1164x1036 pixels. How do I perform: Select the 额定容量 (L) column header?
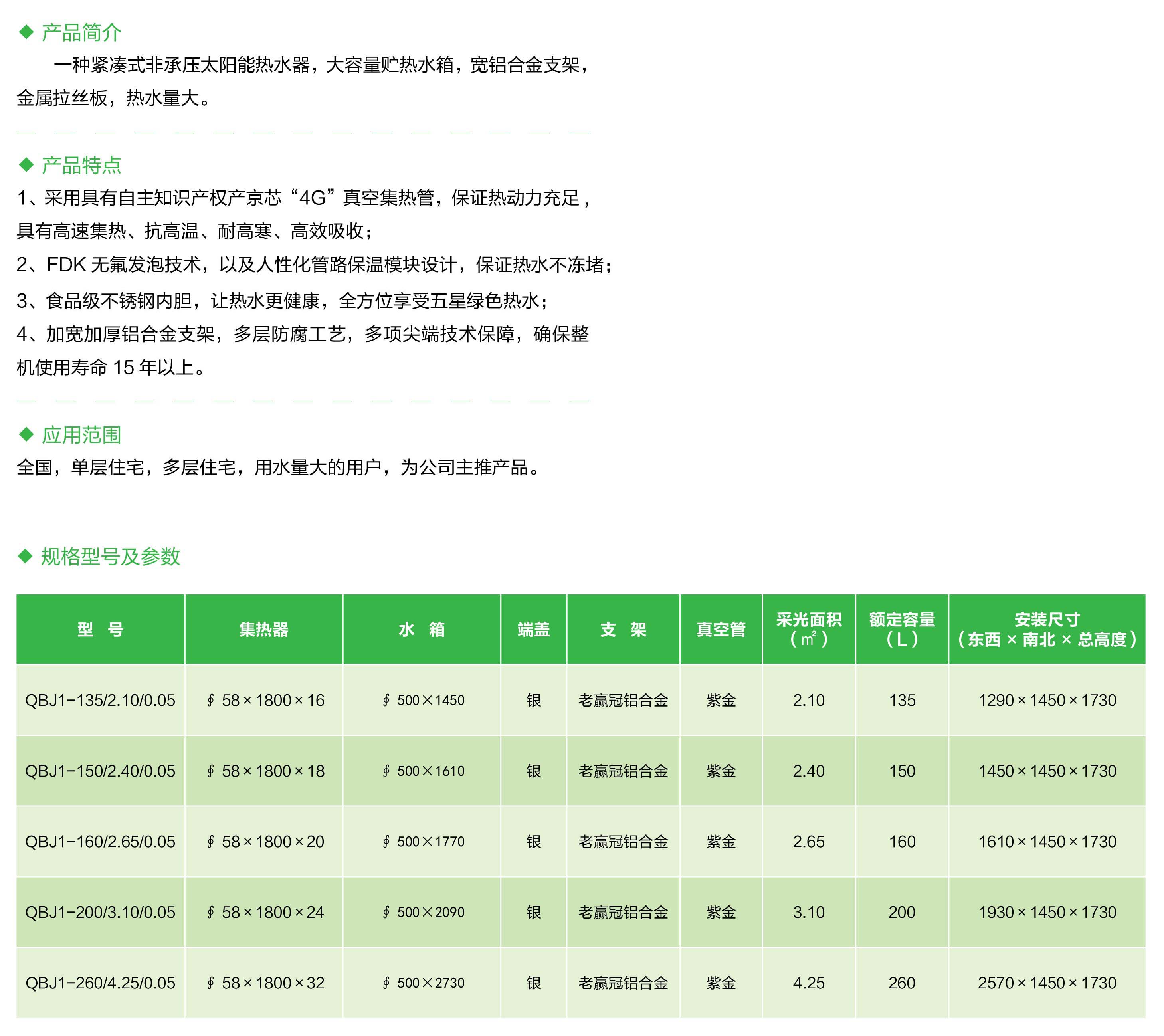(902, 629)
